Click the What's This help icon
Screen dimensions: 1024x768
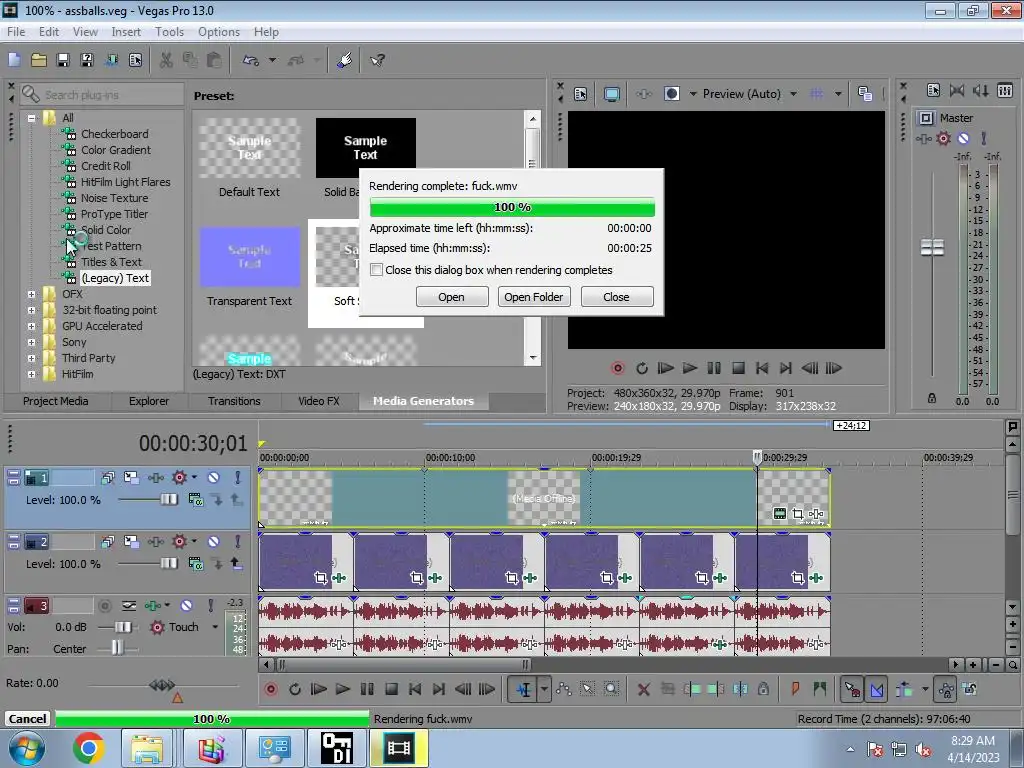point(377,60)
